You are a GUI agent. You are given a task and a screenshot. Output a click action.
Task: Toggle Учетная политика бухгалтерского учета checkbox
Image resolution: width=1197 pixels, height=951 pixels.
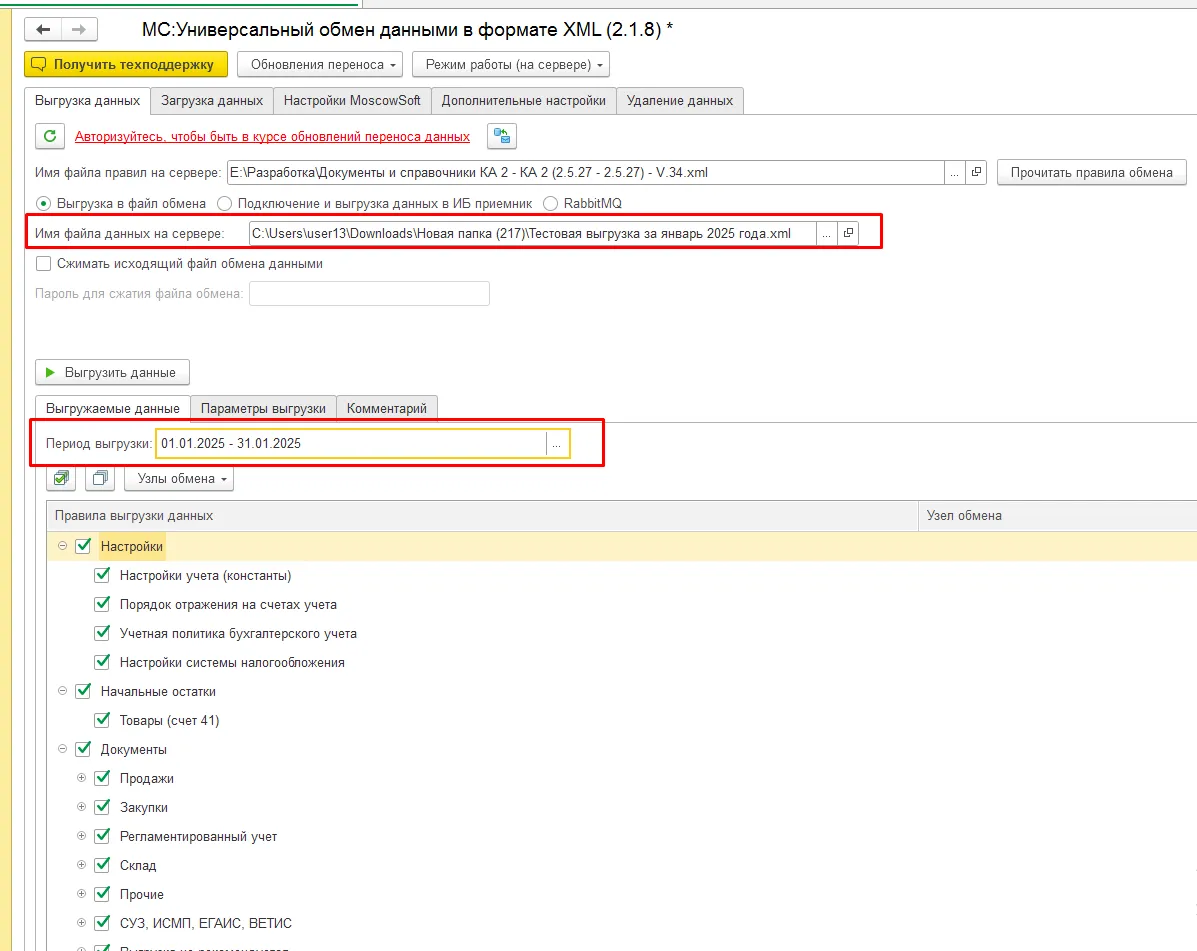[102, 633]
